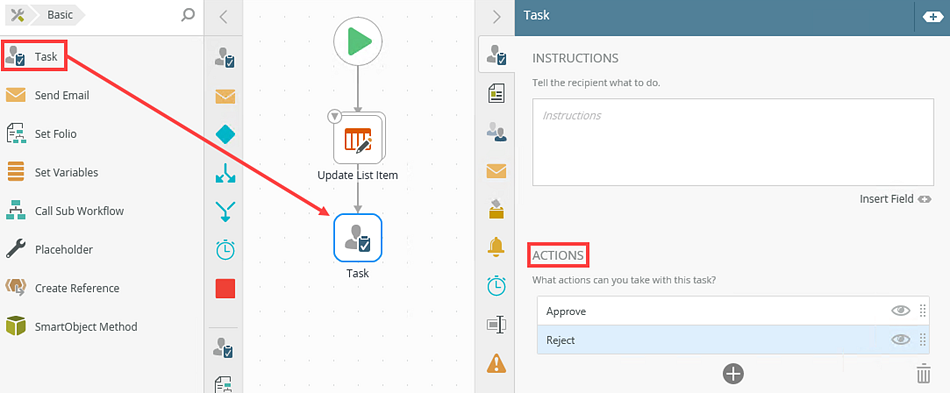Viewport: 950px width, 393px height.
Task: Click drag handle of Approve action
Action: click(x=923, y=311)
